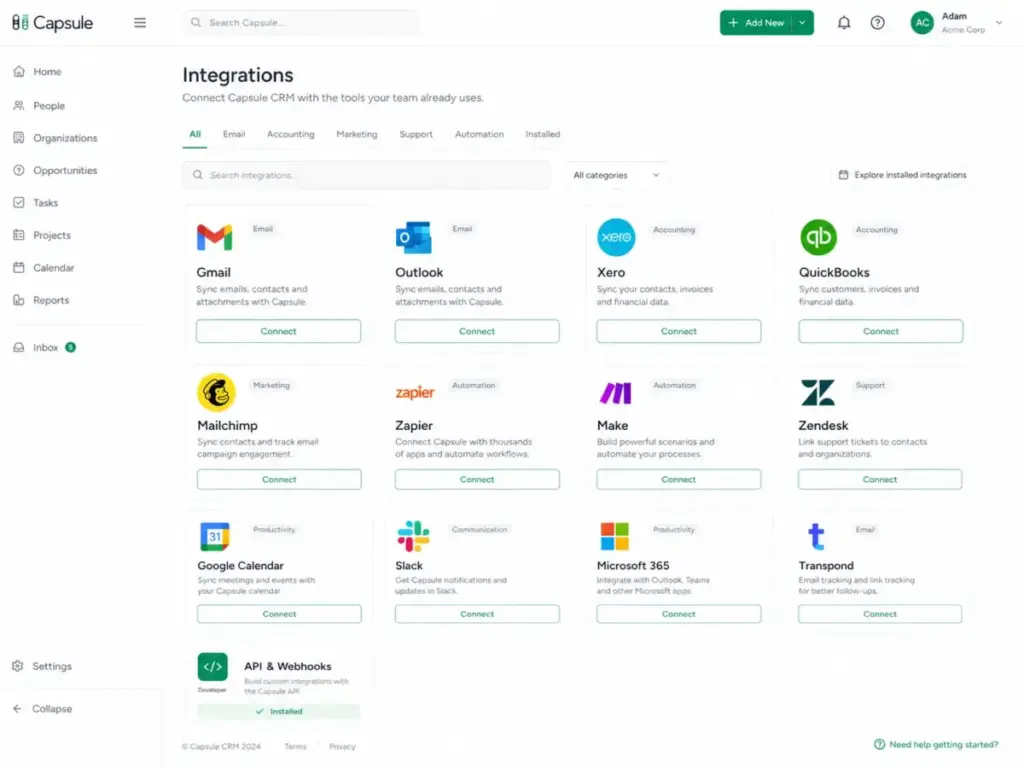Connect the Make integration
The height and width of the screenshot is (768, 1024).
(679, 479)
